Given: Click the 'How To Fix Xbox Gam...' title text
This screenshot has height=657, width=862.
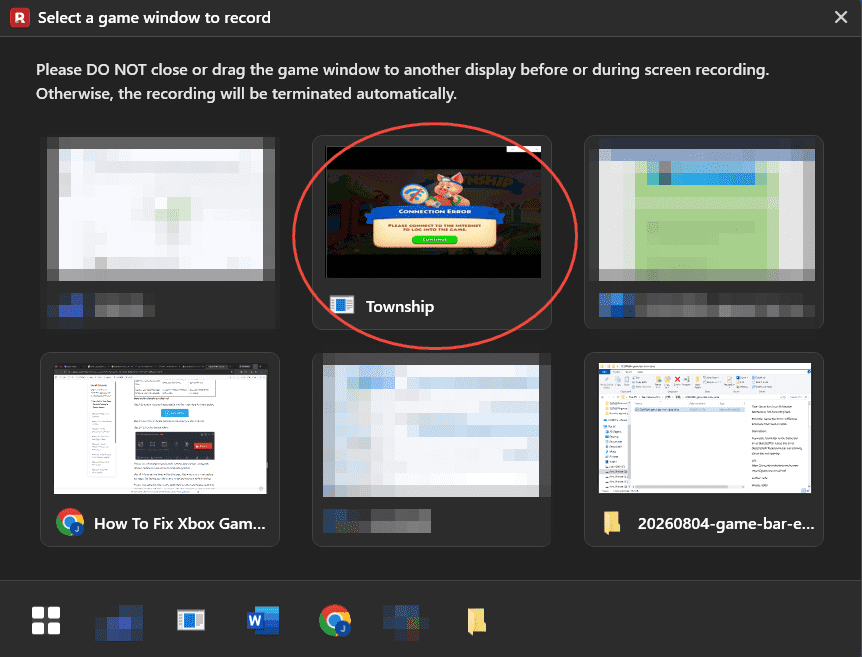Looking at the screenshot, I should (180, 523).
